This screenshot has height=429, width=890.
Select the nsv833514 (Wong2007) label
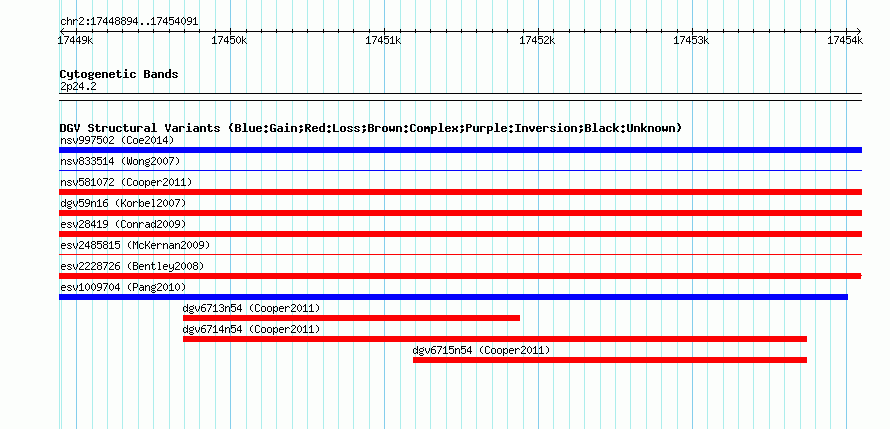tap(120, 161)
